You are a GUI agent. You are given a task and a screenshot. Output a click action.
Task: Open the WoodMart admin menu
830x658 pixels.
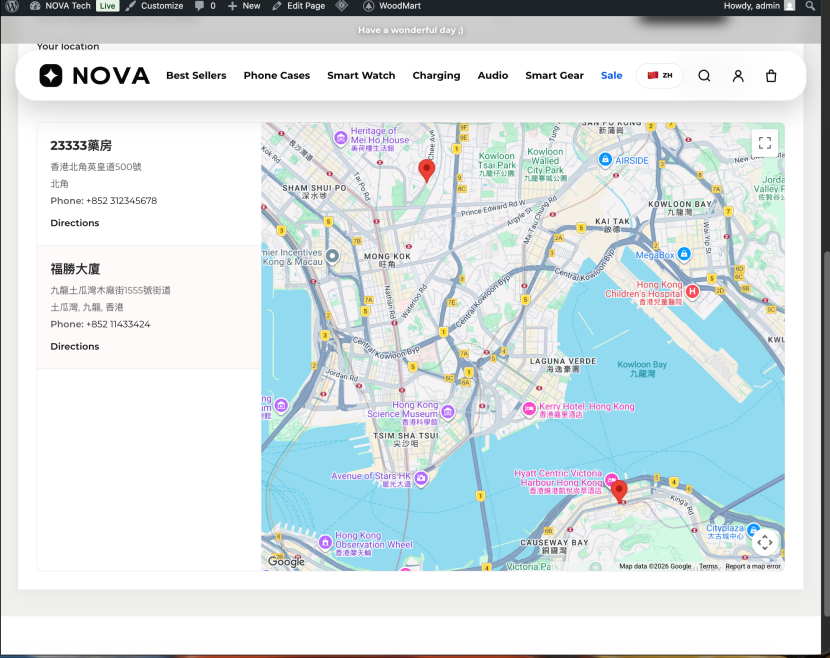click(392, 6)
